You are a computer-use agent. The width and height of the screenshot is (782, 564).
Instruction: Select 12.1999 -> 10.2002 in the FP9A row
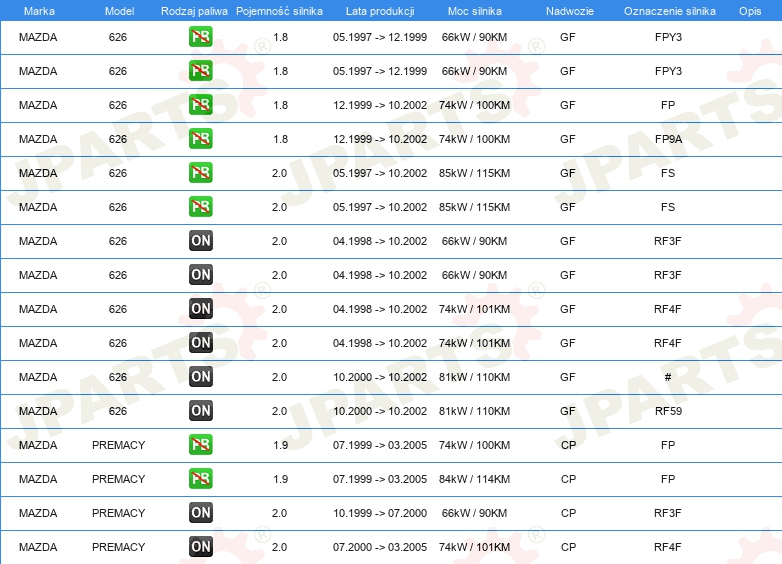380,139
